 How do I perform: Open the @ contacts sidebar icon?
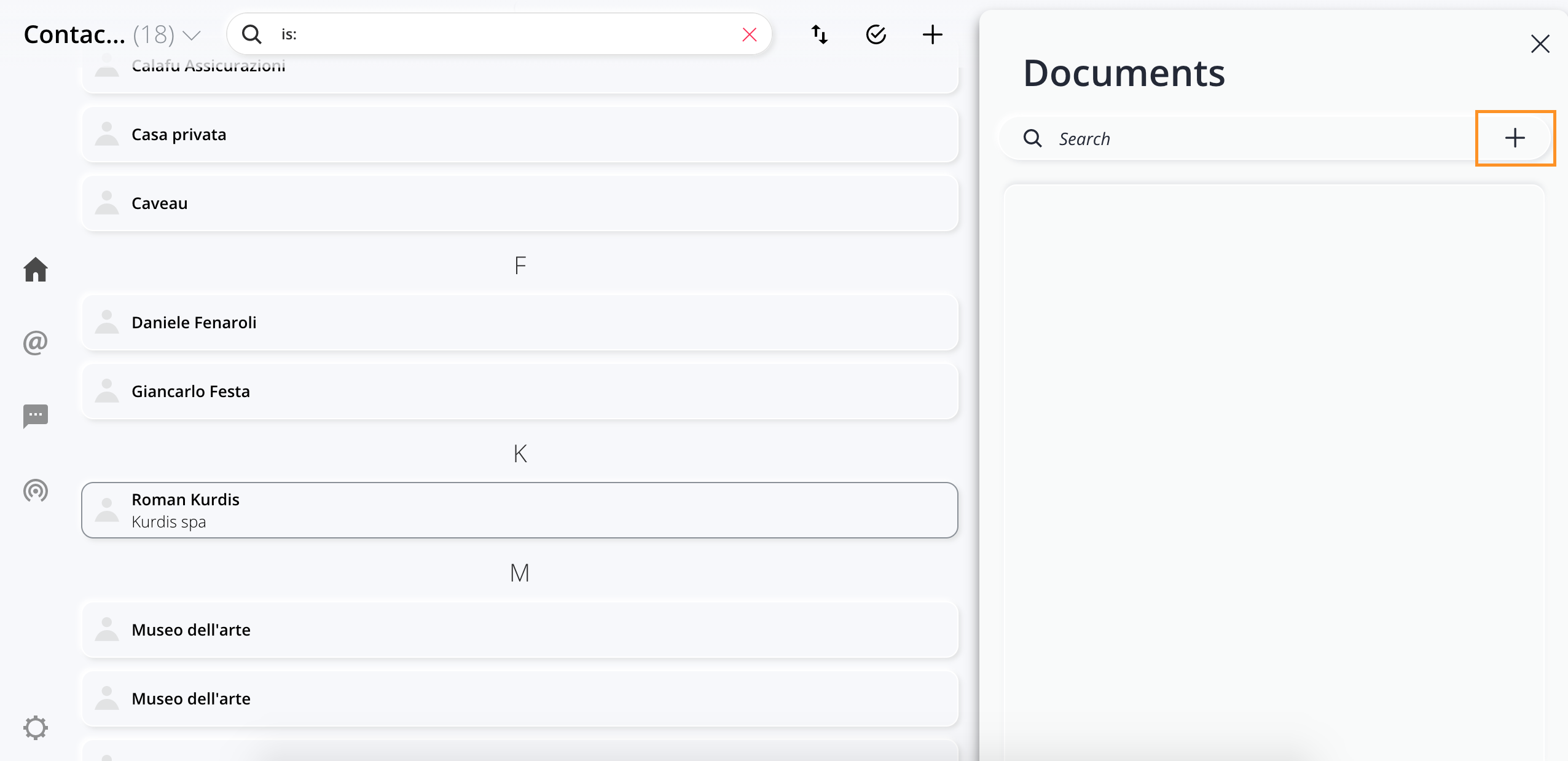(36, 342)
